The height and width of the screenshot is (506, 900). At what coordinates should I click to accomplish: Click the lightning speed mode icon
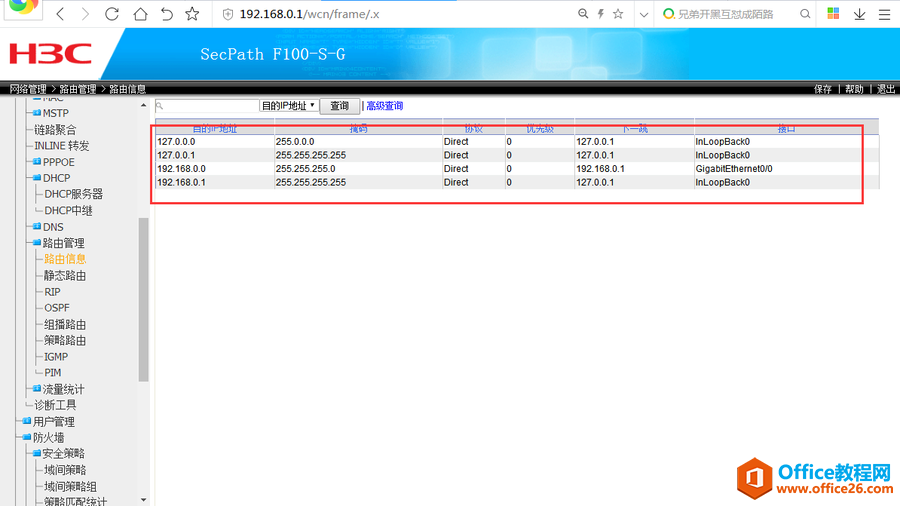[600, 14]
